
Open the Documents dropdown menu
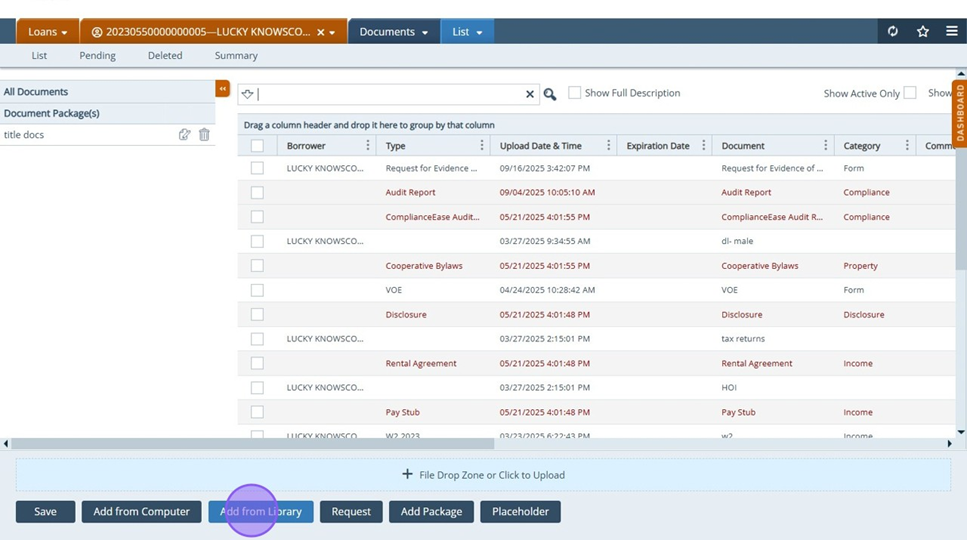(x=394, y=32)
